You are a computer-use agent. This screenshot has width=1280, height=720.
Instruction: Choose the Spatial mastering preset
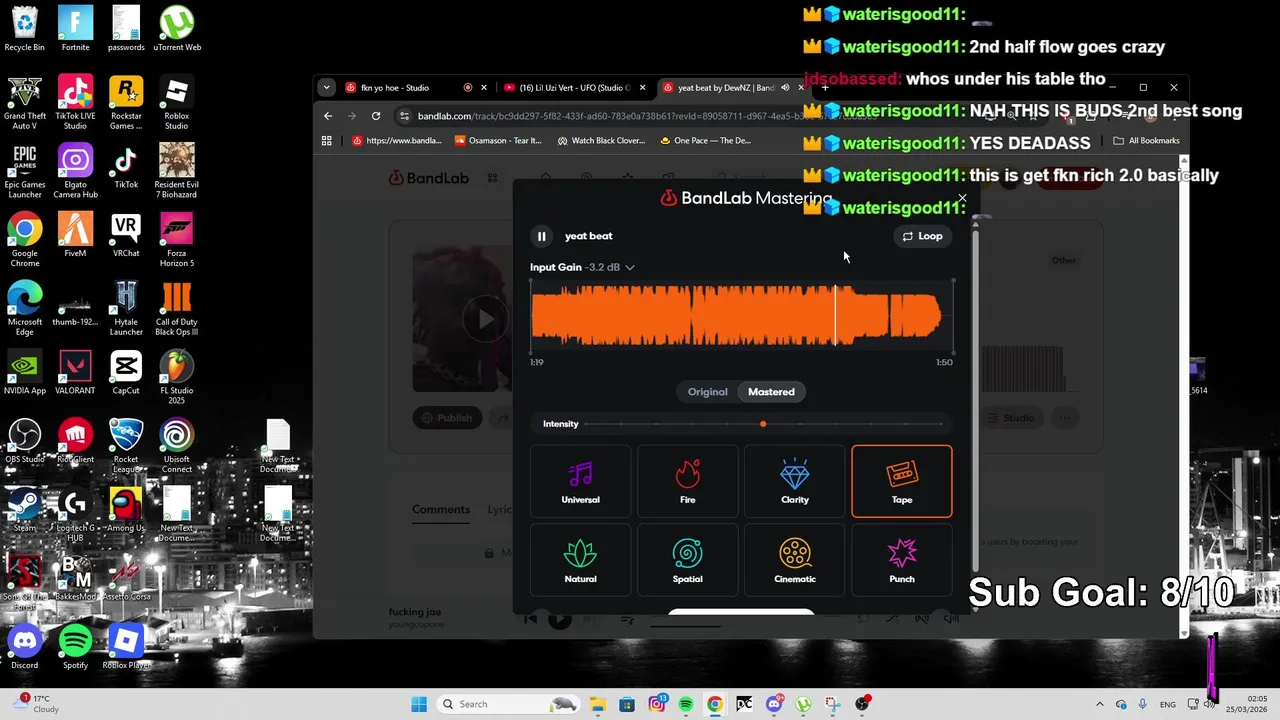point(687,560)
